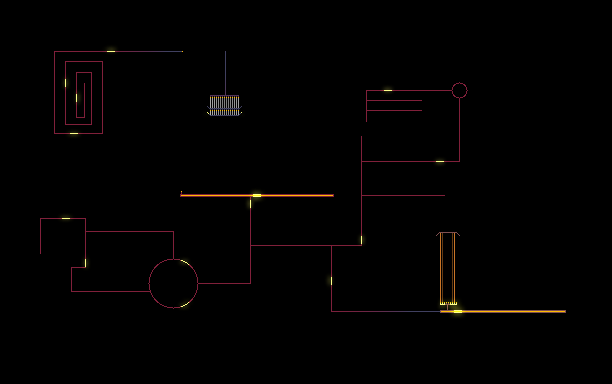The height and width of the screenshot is (384, 612).
Task: Click the yellow glow at top of large circle
Action: tap(185, 262)
